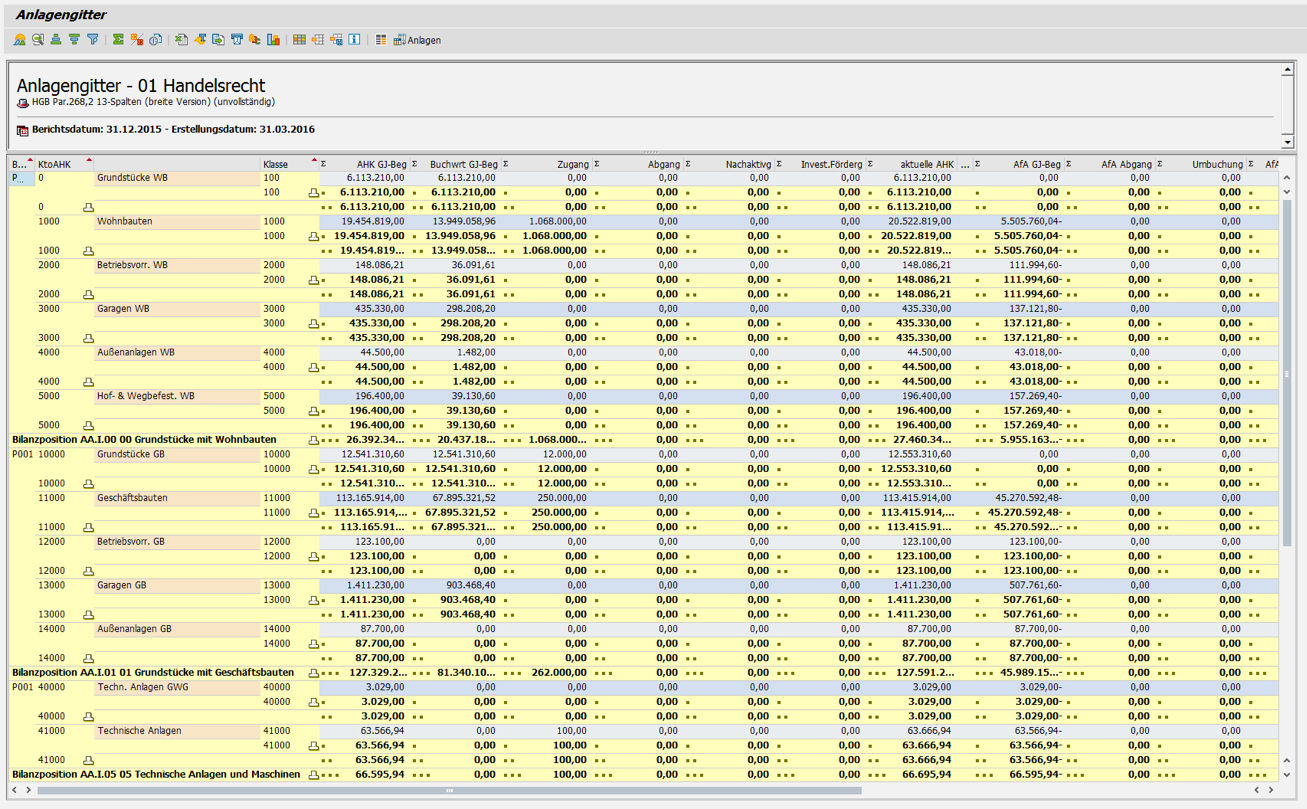This screenshot has height=809, width=1307.
Task: Click the total (Σ) toolbar icon
Action: click(x=117, y=40)
